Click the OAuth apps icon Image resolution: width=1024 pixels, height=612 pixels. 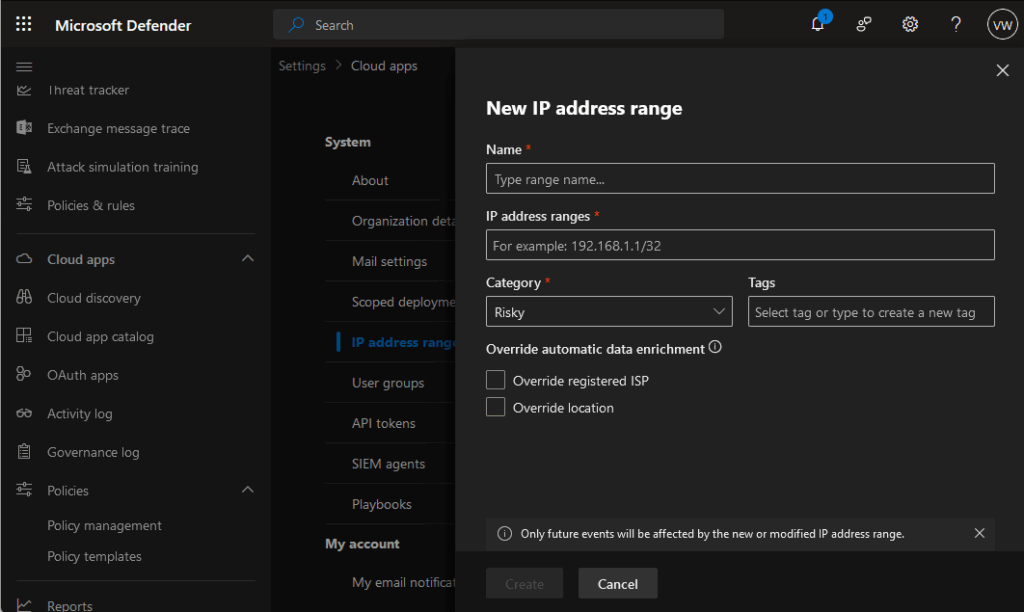(25, 375)
